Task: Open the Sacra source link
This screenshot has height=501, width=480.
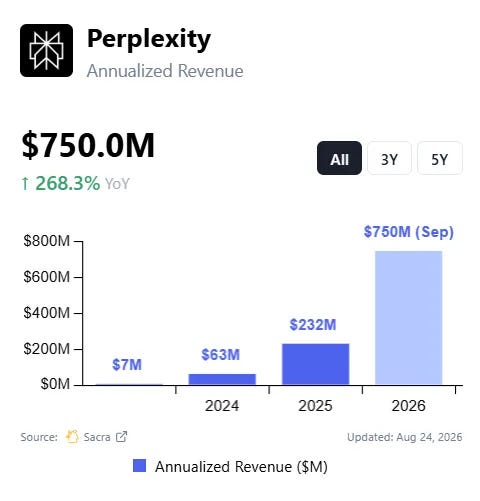Action: [x=97, y=437]
